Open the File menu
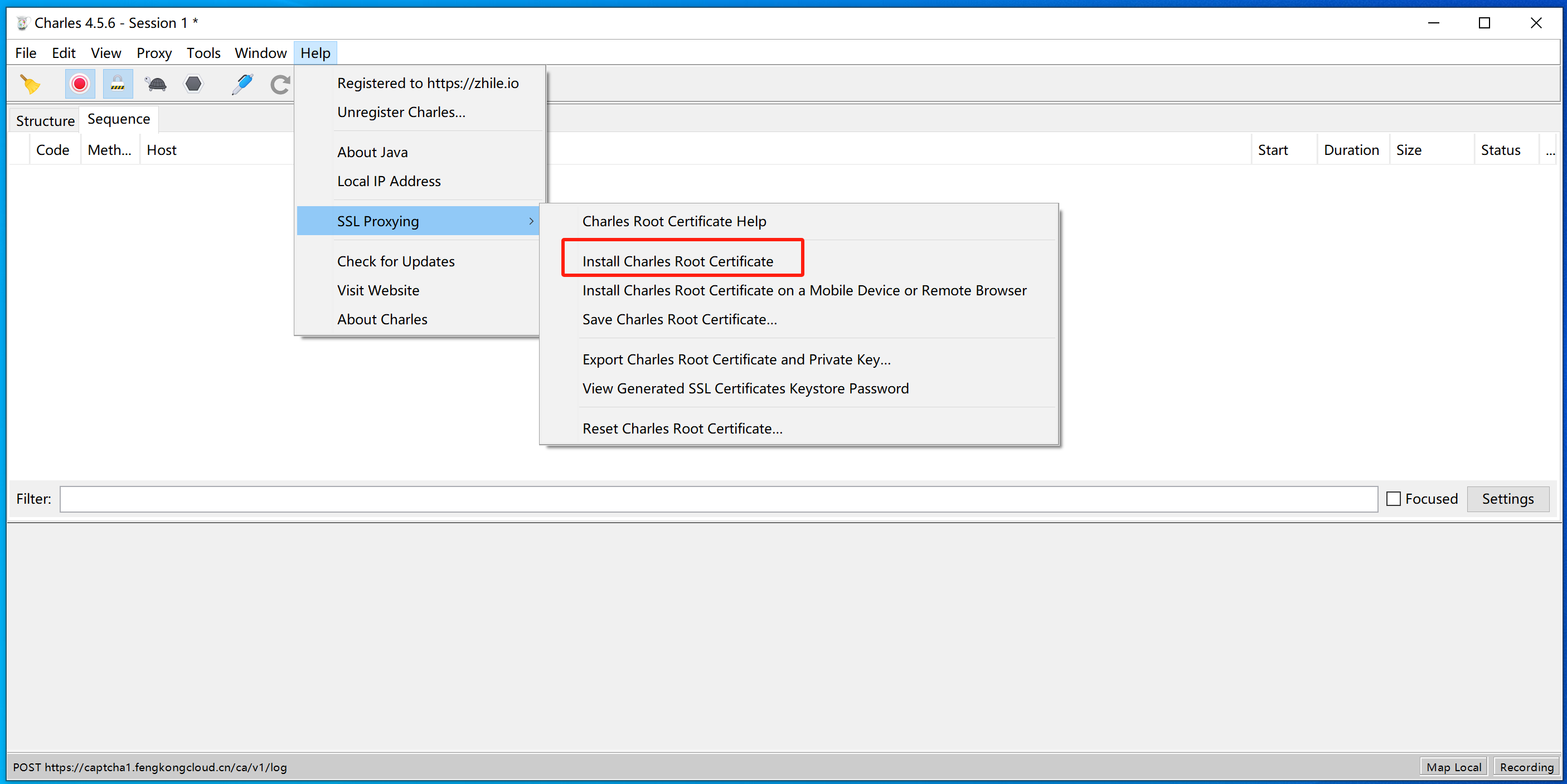 (x=26, y=53)
